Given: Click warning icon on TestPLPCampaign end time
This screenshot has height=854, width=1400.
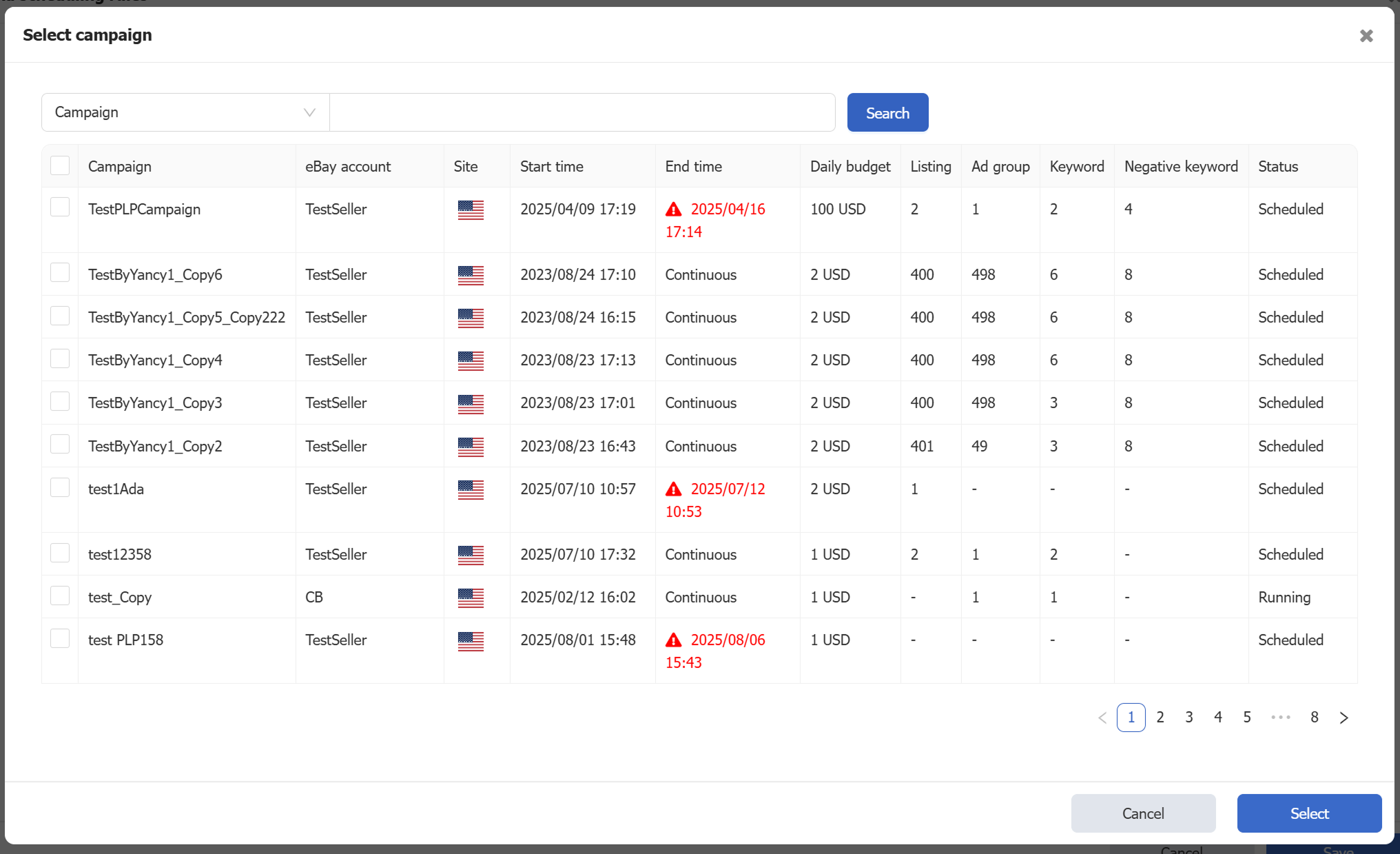Looking at the screenshot, I should click(x=673, y=210).
